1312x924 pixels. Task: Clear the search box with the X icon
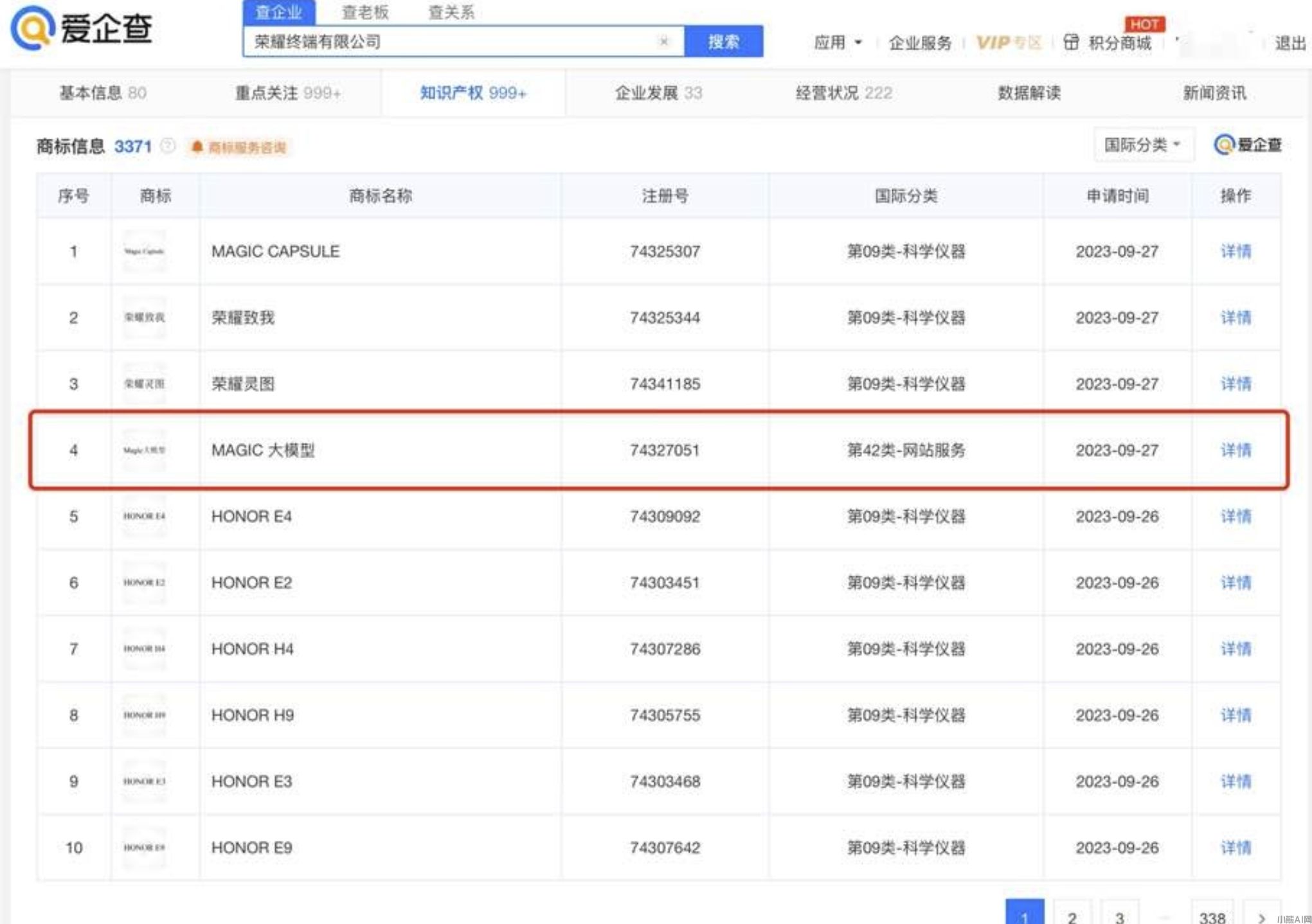(664, 42)
